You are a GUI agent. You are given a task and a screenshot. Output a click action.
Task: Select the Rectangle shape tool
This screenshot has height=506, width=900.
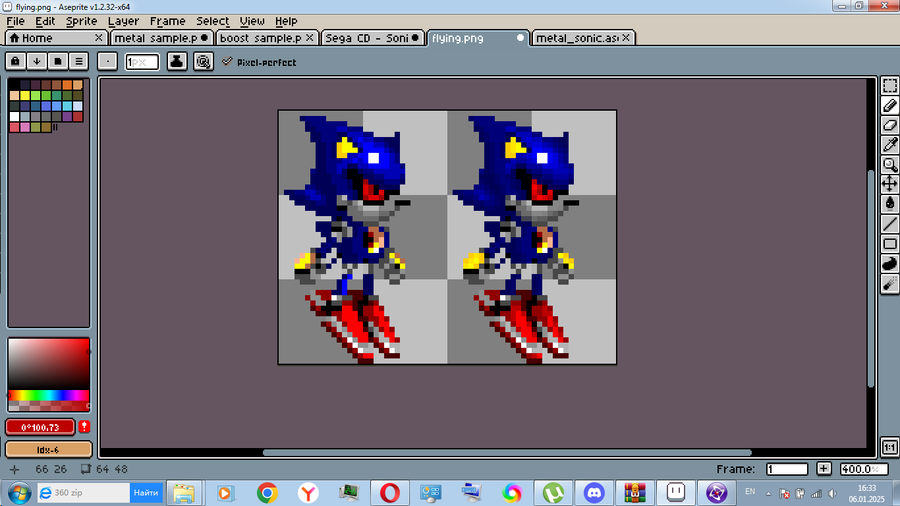point(890,244)
